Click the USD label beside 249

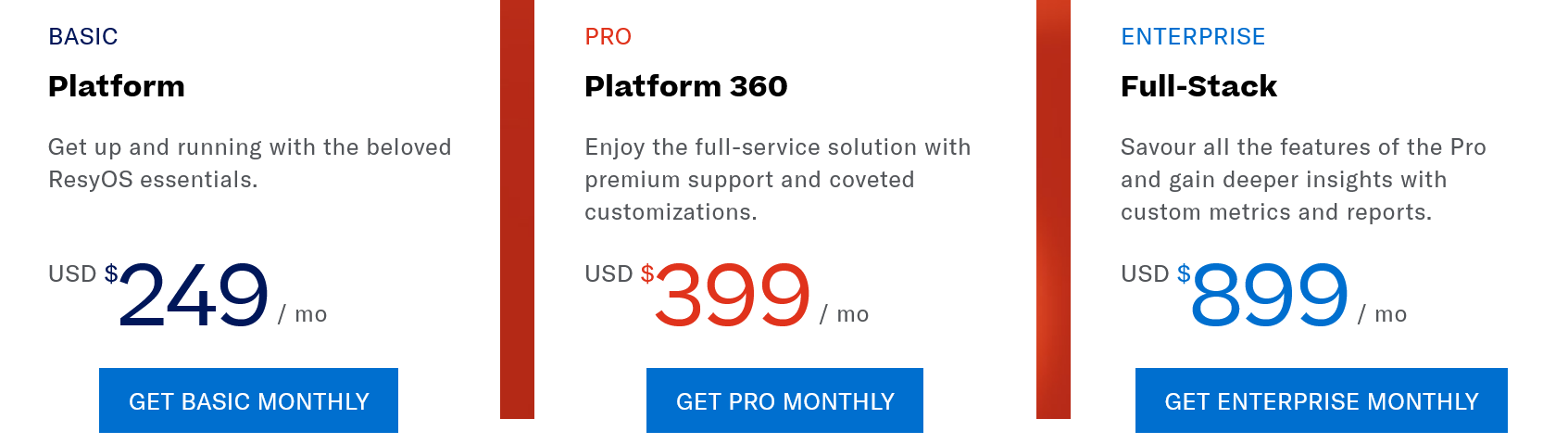pos(72,273)
